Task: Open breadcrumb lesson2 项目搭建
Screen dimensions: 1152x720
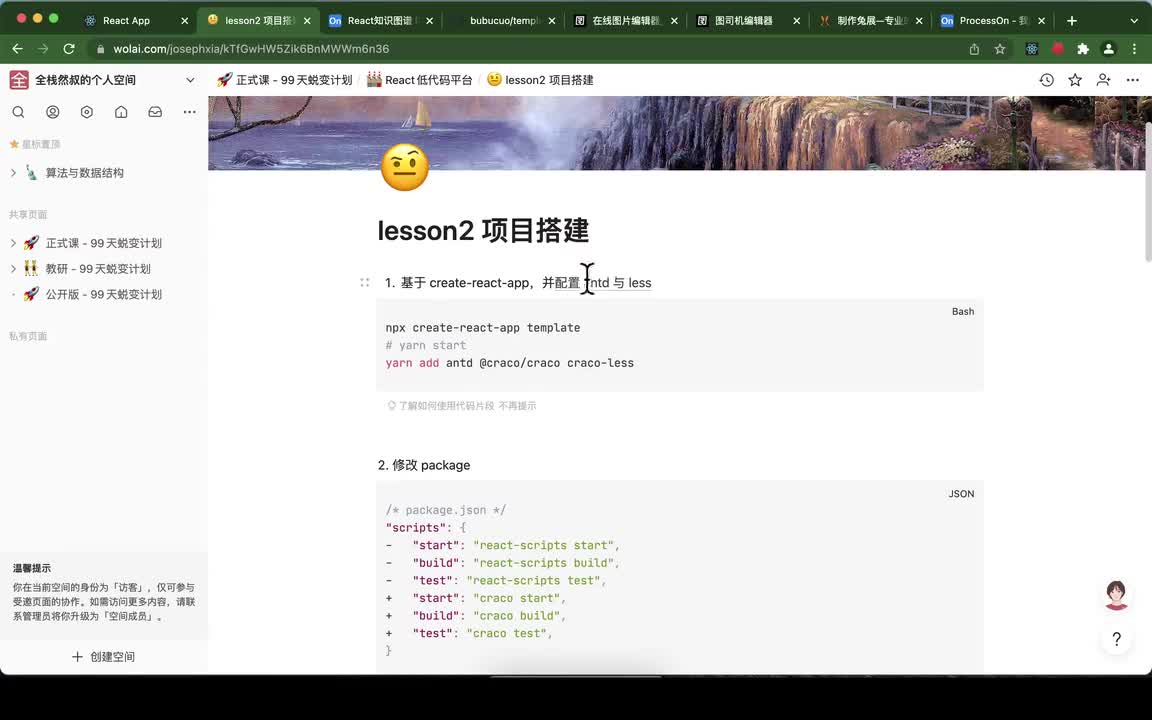Action: pos(540,79)
